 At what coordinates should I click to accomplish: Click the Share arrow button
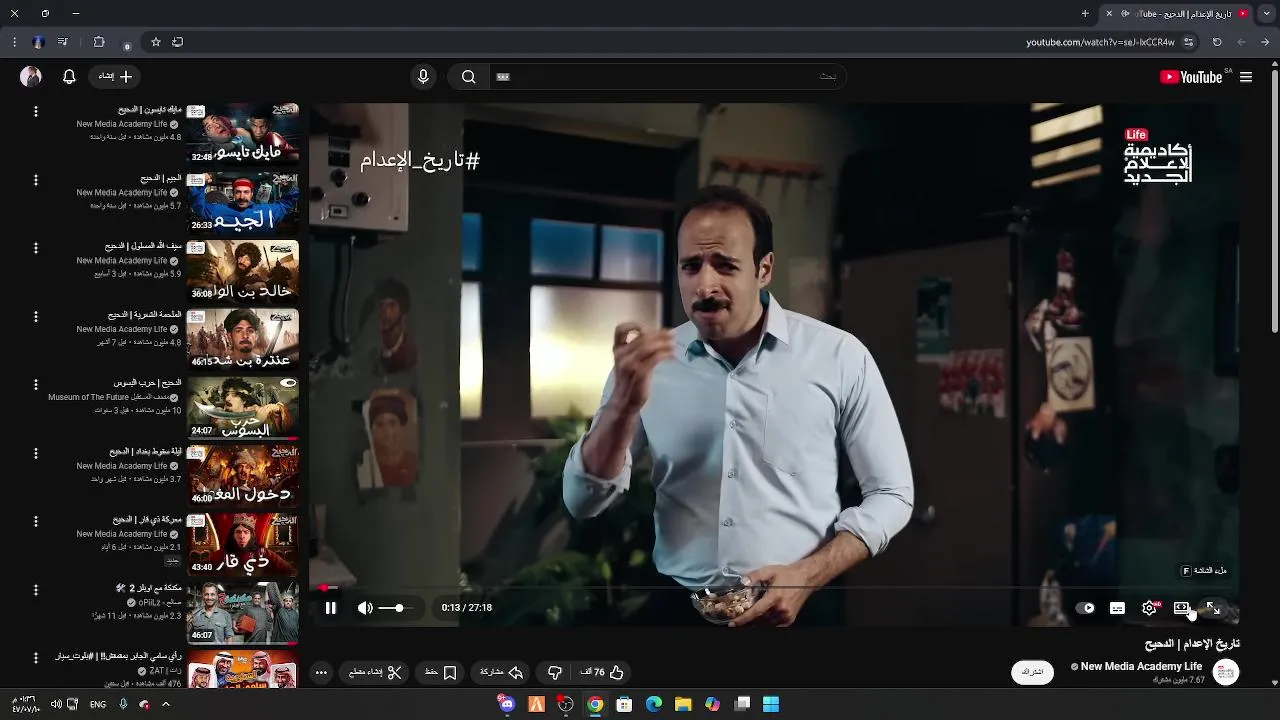503,673
